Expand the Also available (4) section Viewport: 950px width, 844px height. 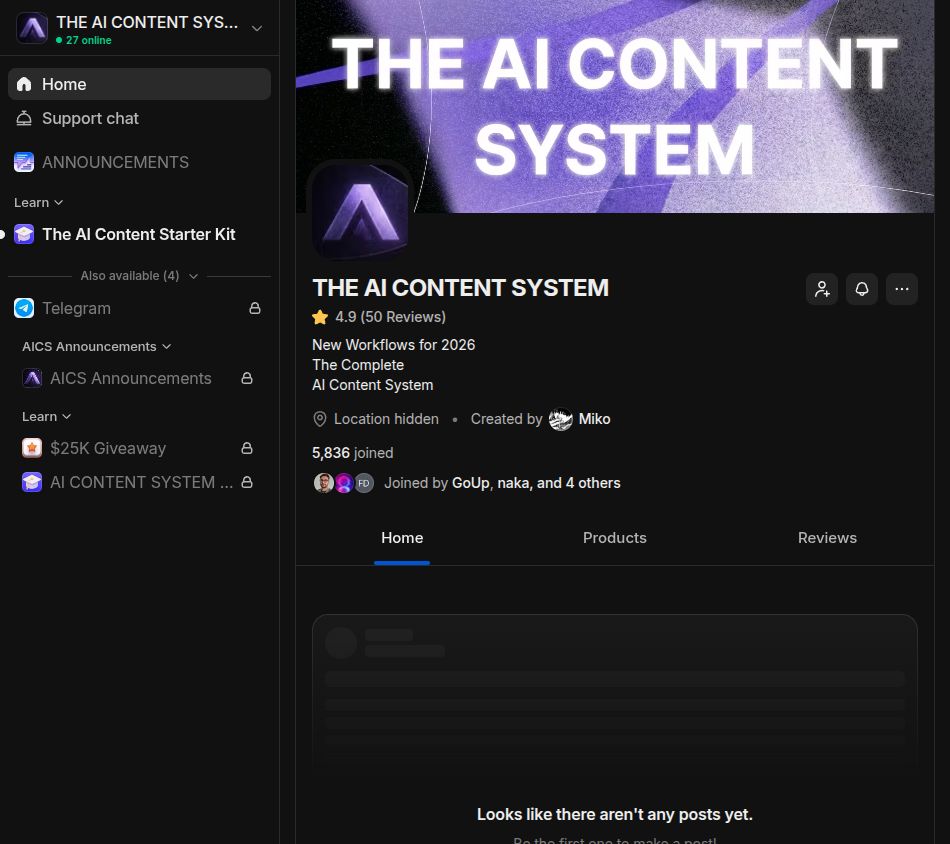139,276
